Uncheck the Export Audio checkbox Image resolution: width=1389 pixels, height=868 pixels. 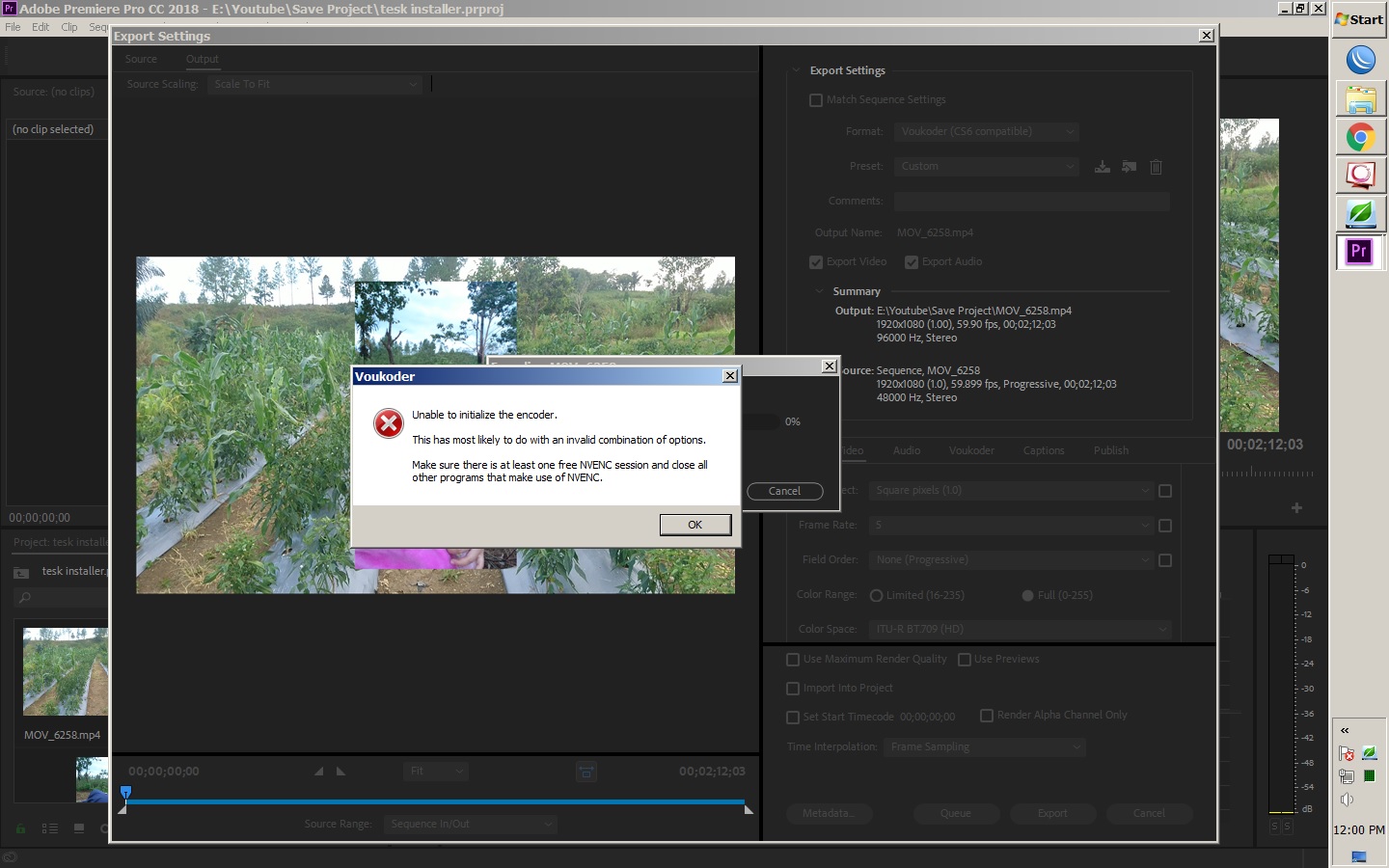912,262
